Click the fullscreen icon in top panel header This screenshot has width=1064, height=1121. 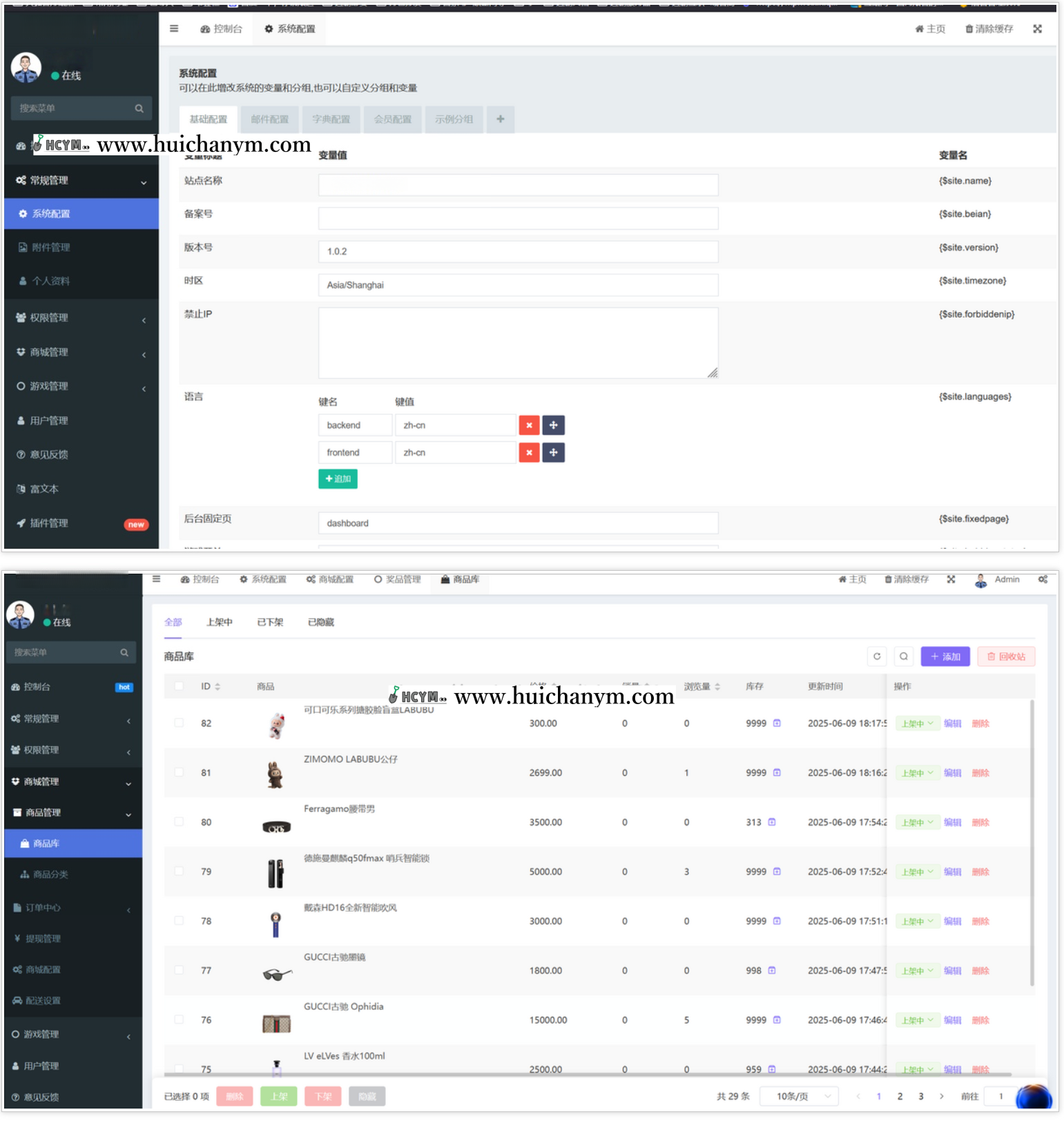pyautogui.click(x=1037, y=29)
